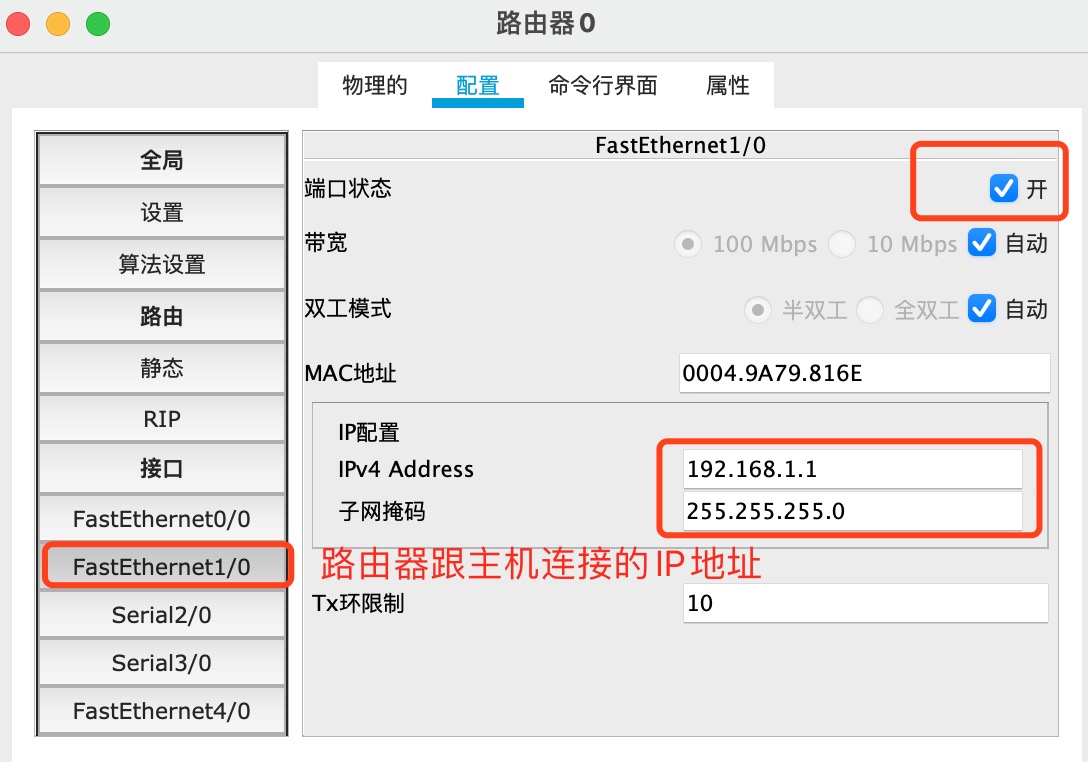Screen dimensions: 1088x762
Task: Select the 属性 tab
Action: 727,86
